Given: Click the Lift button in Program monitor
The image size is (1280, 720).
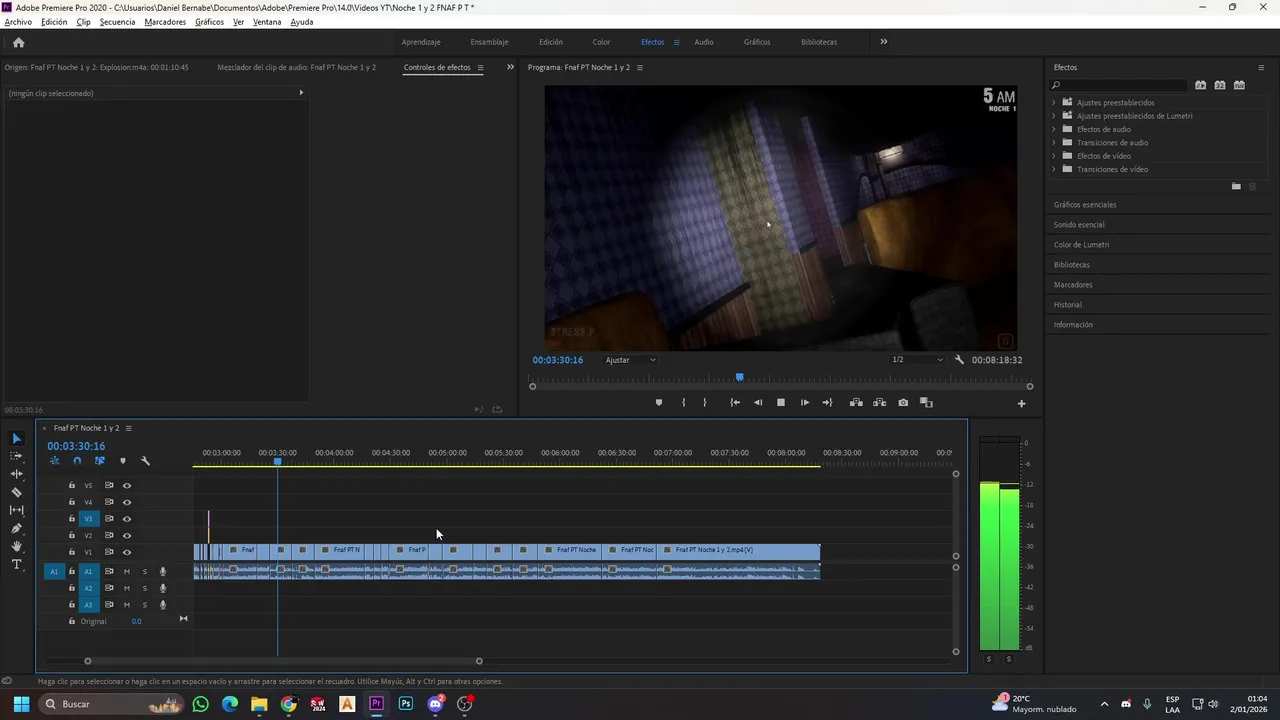Looking at the screenshot, I should 856,403.
